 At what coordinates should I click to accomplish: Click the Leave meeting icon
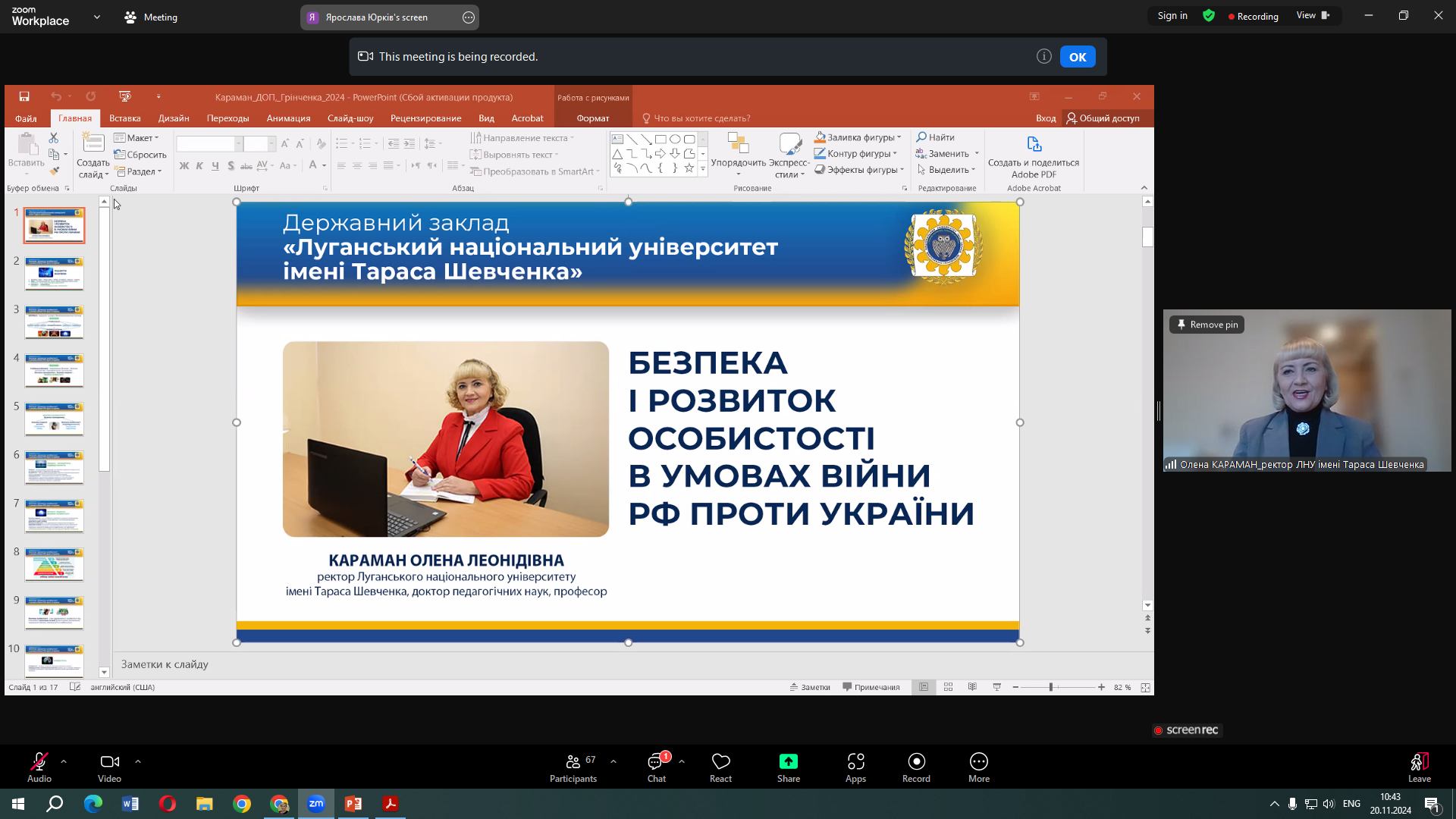pos(1419,761)
